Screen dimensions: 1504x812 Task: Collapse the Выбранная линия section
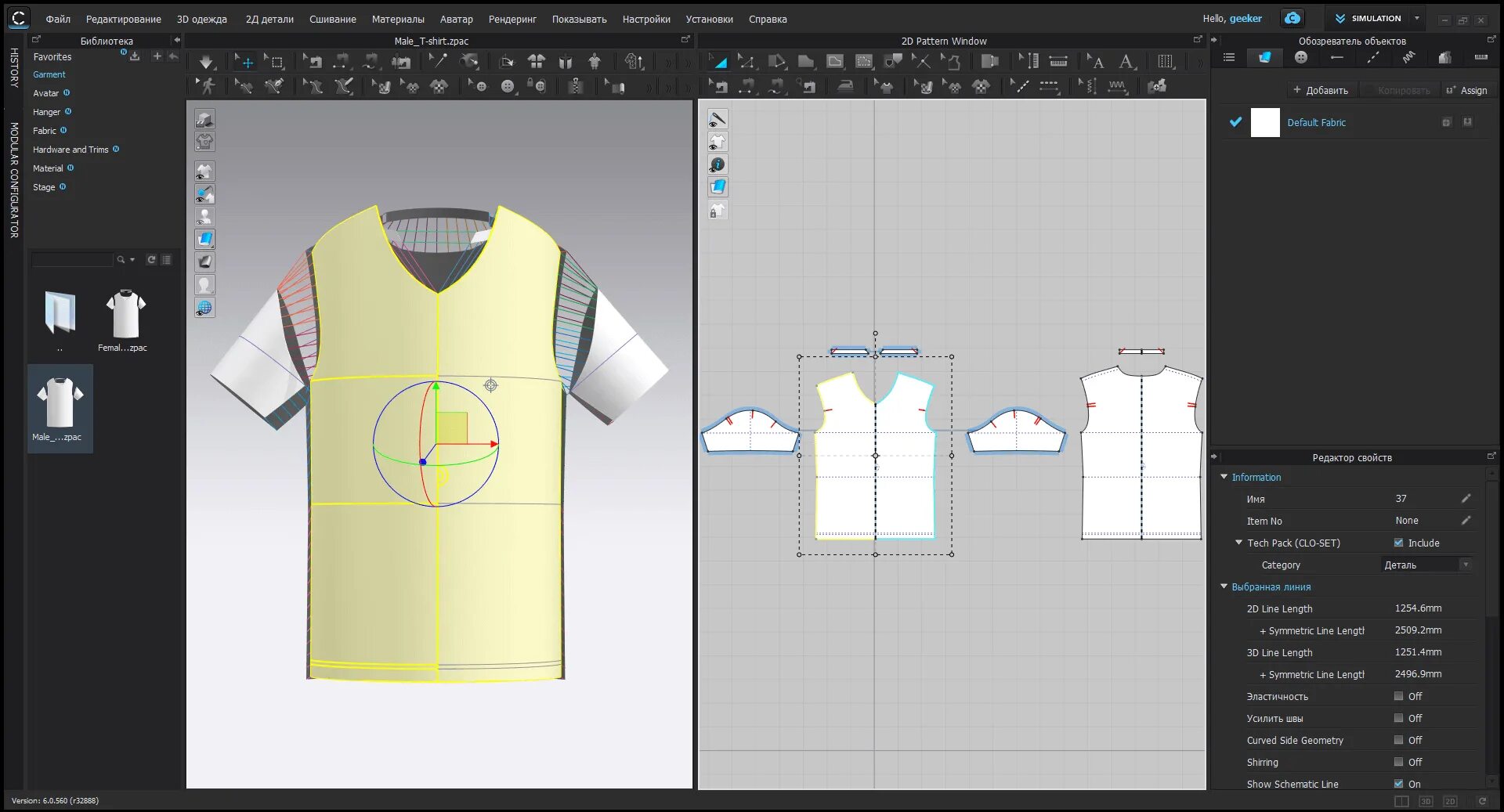pyautogui.click(x=1224, y=586)
